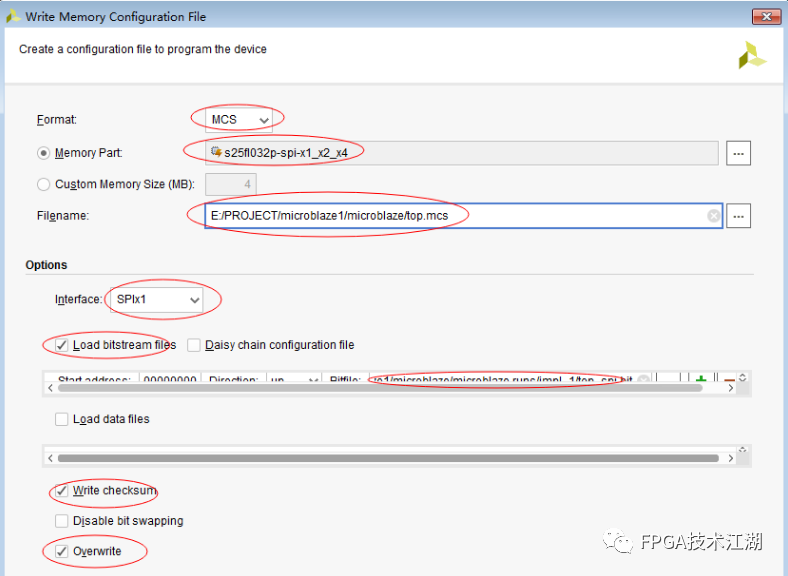Click bitstream list horizontal scrollbar left arrow
Image resolution: width=788 pixels, height=576 pixels.
[x=50, y=388]
